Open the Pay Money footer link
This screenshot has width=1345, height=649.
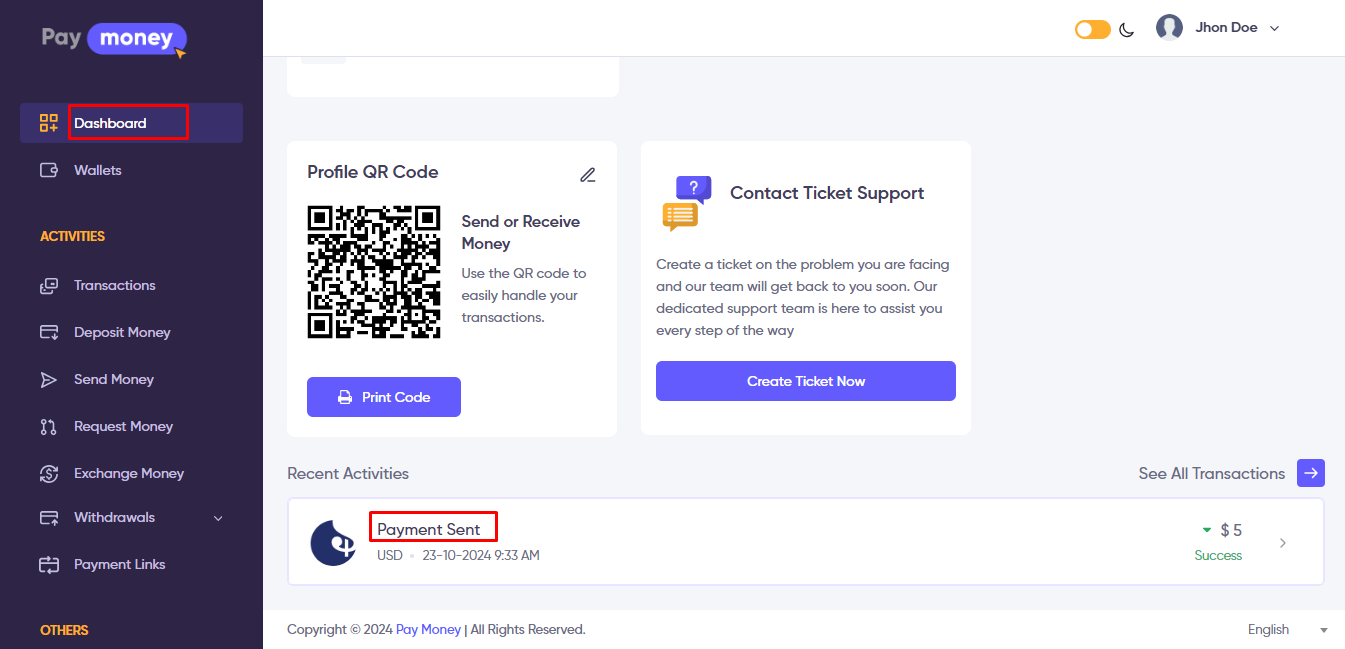click(428, 629)
